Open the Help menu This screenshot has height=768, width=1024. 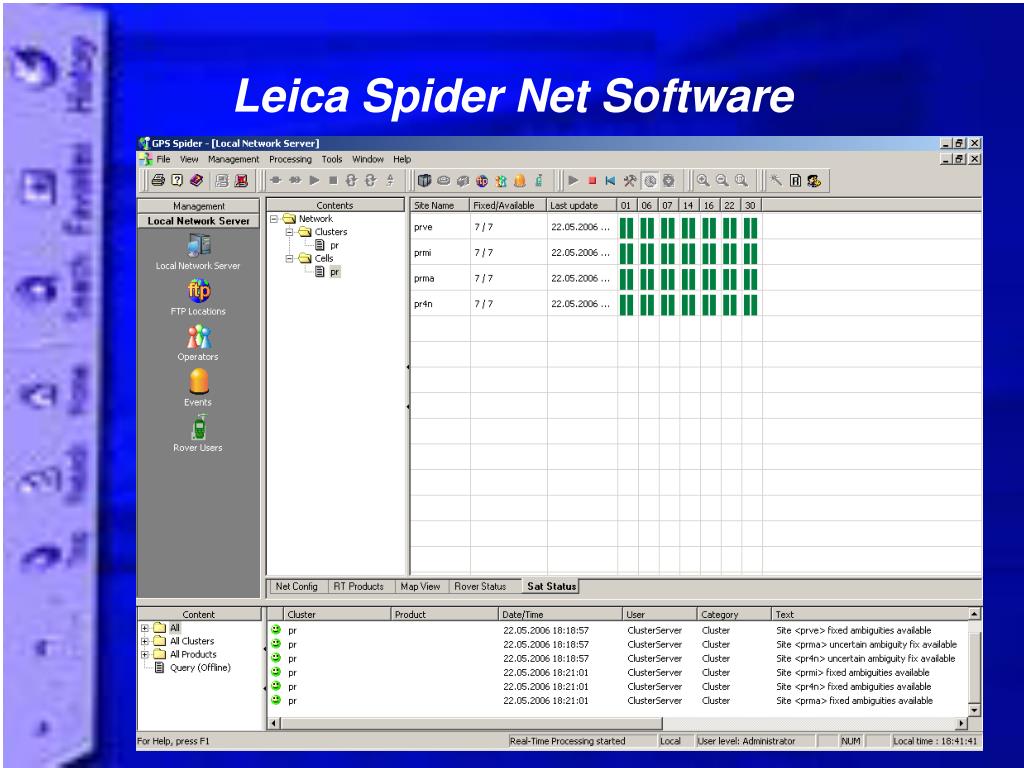tap(402, 159)
